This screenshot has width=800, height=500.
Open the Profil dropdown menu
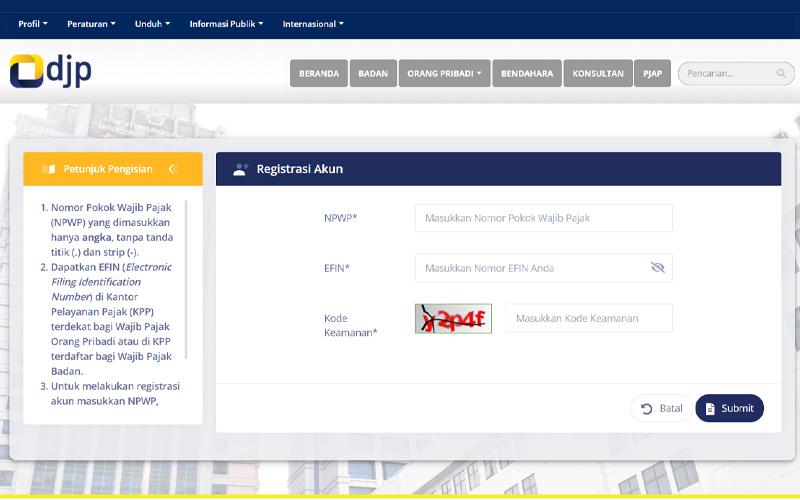tap(33, 23)
